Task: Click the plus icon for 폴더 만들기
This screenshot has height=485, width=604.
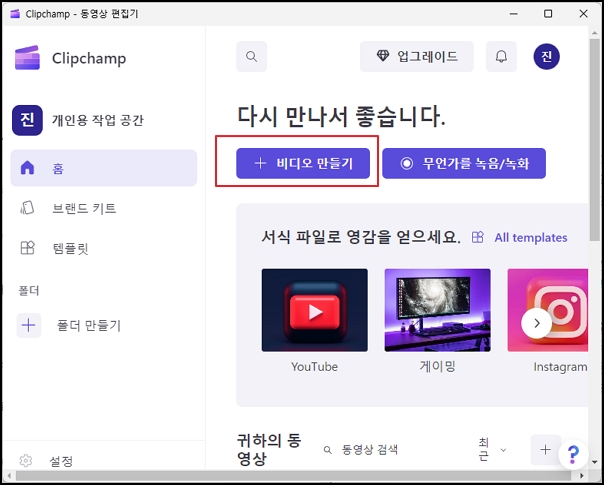Action: [29, 326]
